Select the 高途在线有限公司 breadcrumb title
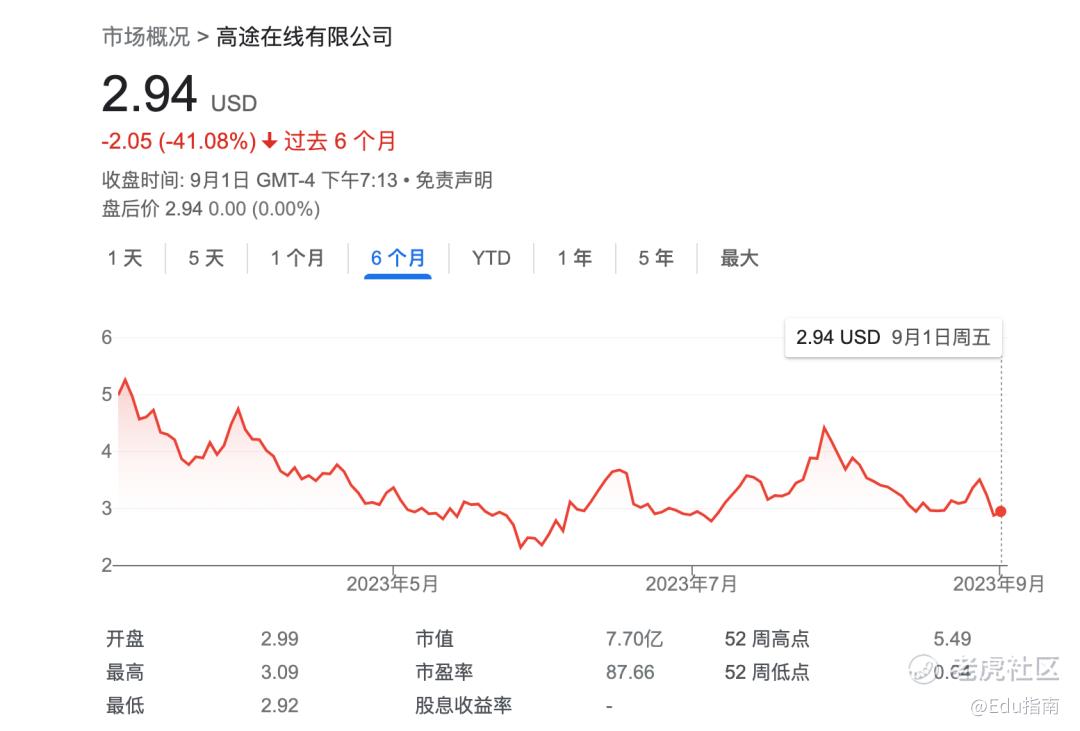 coord(304,37)
